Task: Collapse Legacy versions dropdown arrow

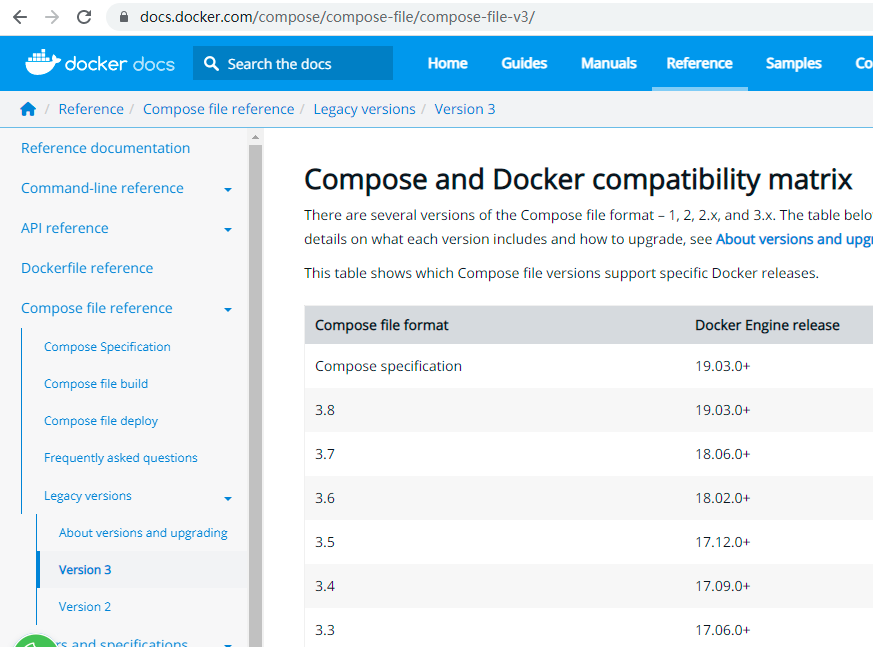Action: (x=228, y=499)
